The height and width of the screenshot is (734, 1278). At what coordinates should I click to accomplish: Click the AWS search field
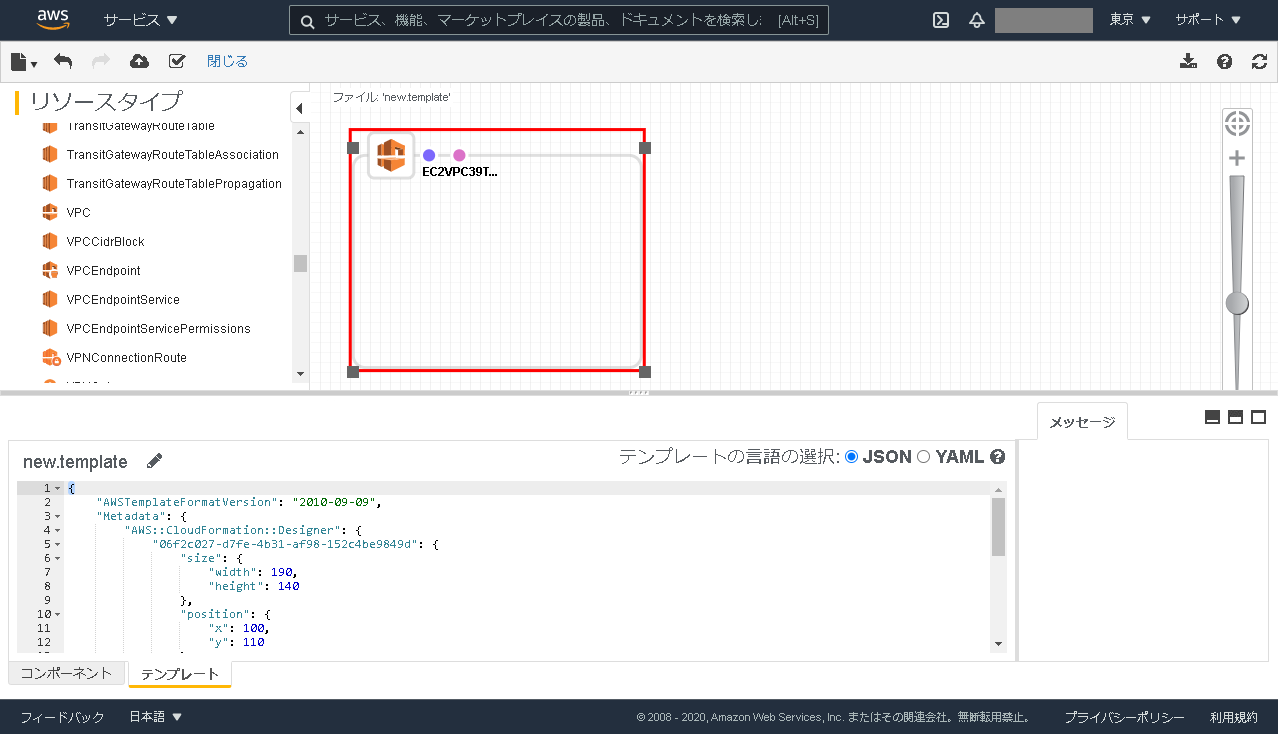(x=559, y=20)
